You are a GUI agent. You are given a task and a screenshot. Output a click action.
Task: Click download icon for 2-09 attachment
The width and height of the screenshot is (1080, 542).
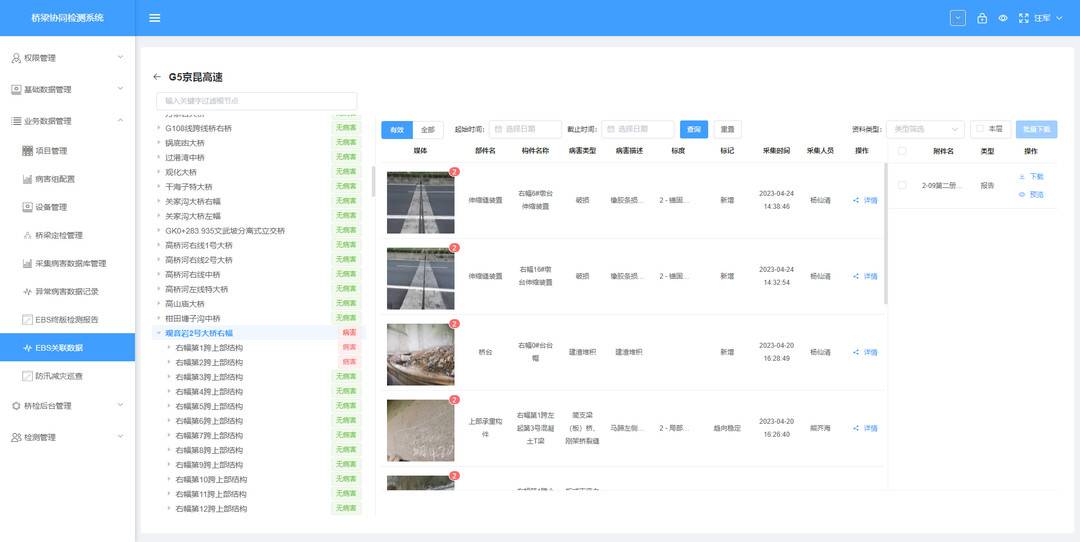coord(1022,176)
